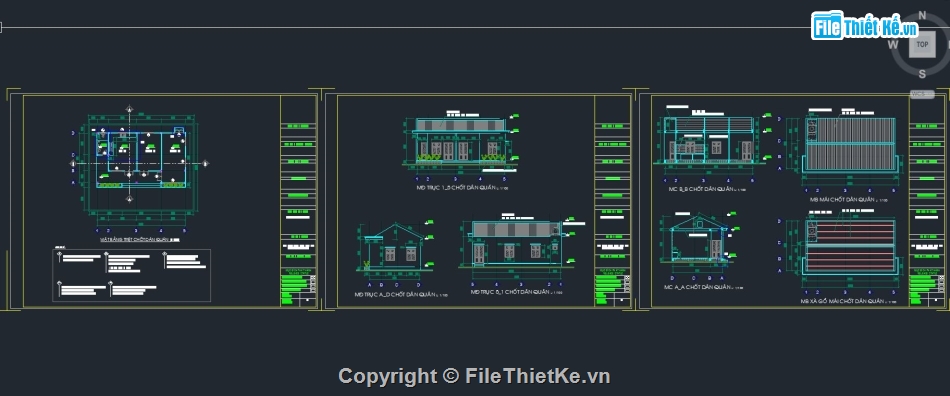Select the N compass direction on the ViewCube
This screenshot has width=950, height=396.
[923, 16]
